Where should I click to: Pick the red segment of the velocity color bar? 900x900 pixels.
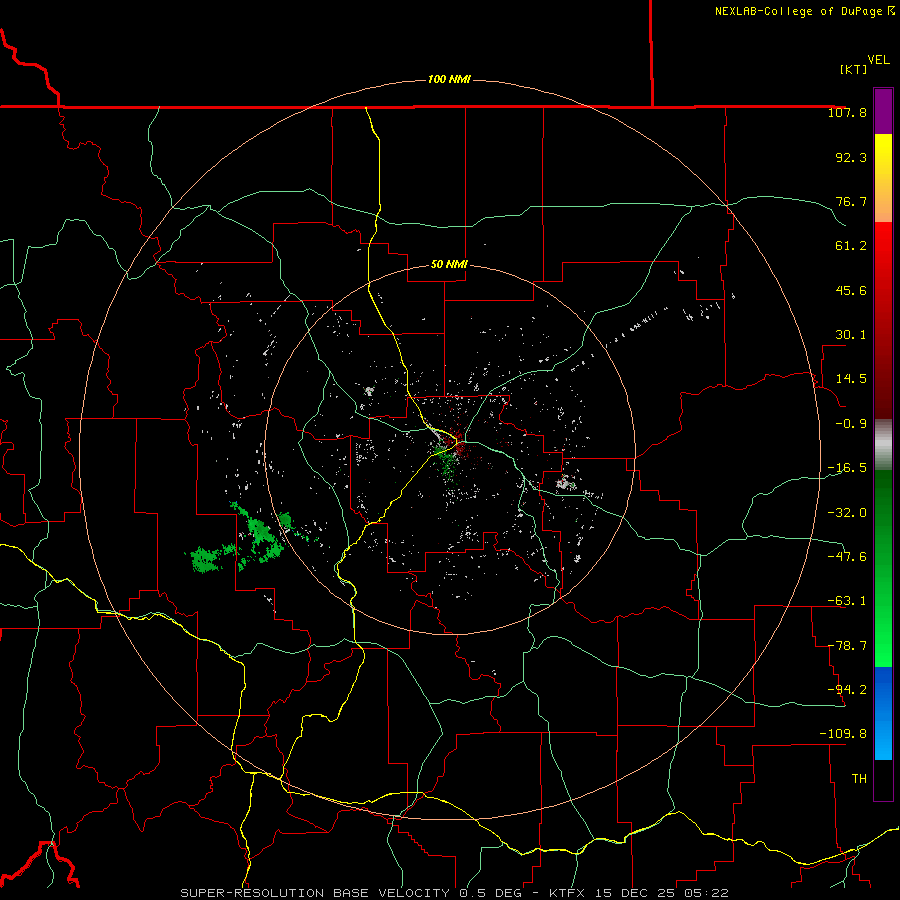(883, 320)
